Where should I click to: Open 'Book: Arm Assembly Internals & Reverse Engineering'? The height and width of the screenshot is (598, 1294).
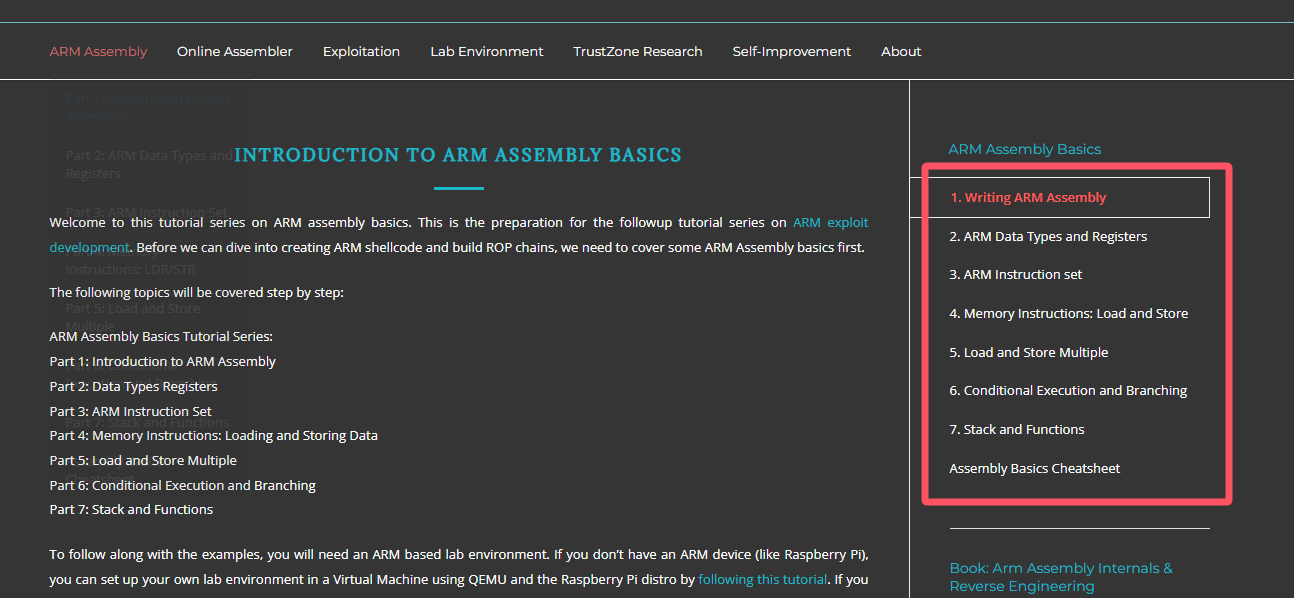(x=1061, y=577)
